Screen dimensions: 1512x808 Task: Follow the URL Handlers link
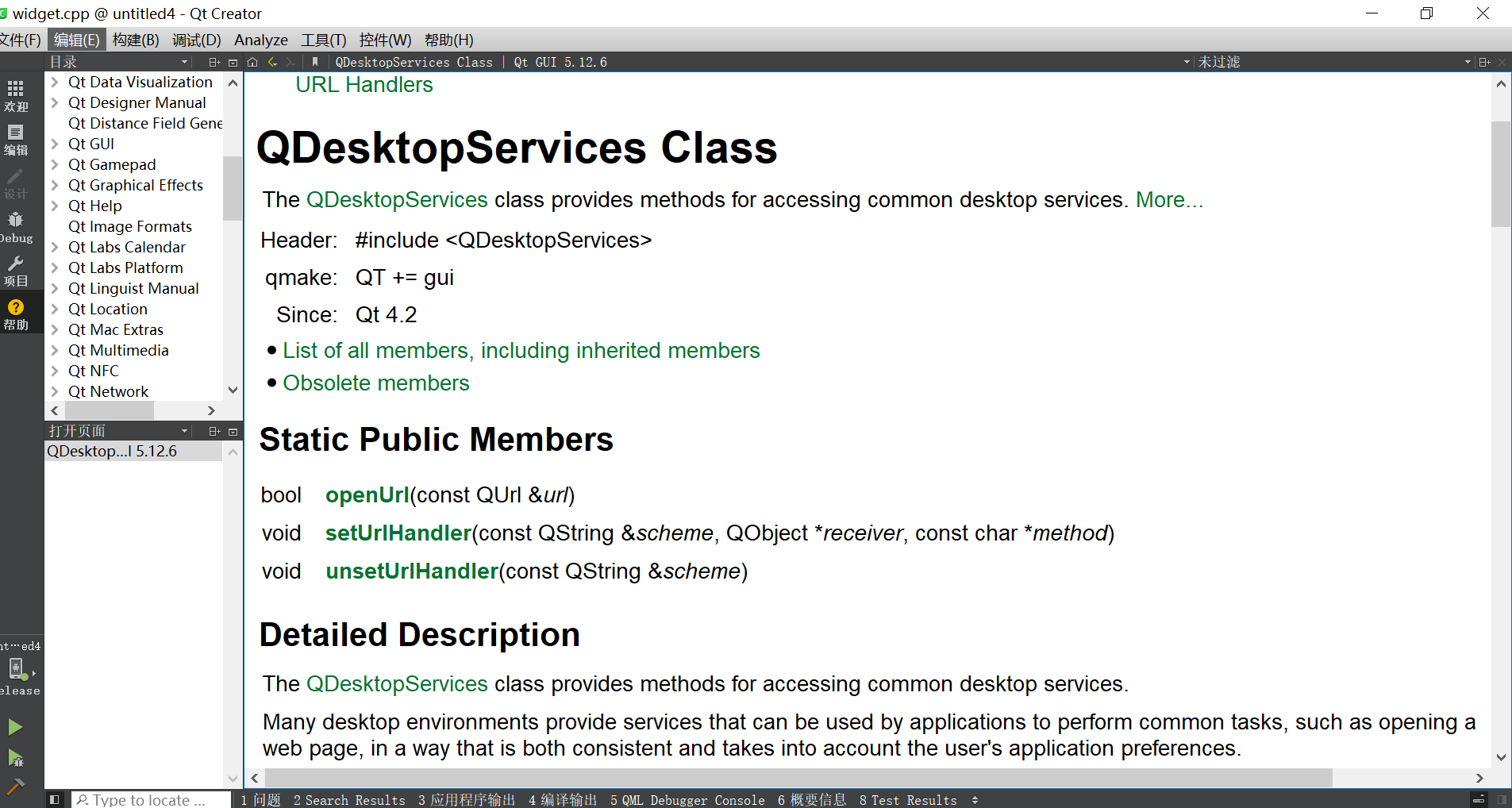[x=364, y=85]
